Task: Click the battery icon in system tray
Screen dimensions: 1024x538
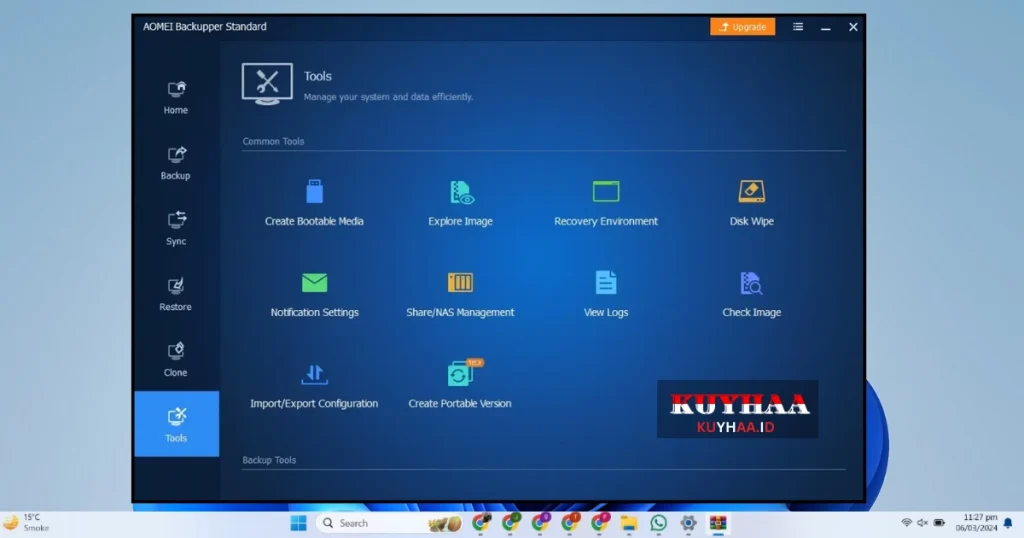Action: click(x=939, y=523)
